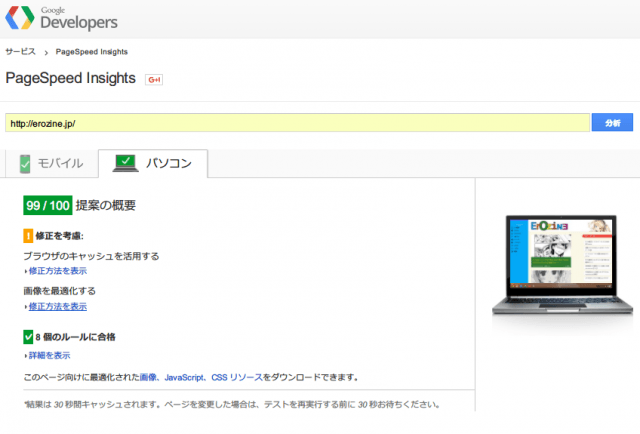Screen dimensions: 640x434
Task: Click the mobile phone checkmark icon
Action: pyautogui.click(x=25, y=164)
